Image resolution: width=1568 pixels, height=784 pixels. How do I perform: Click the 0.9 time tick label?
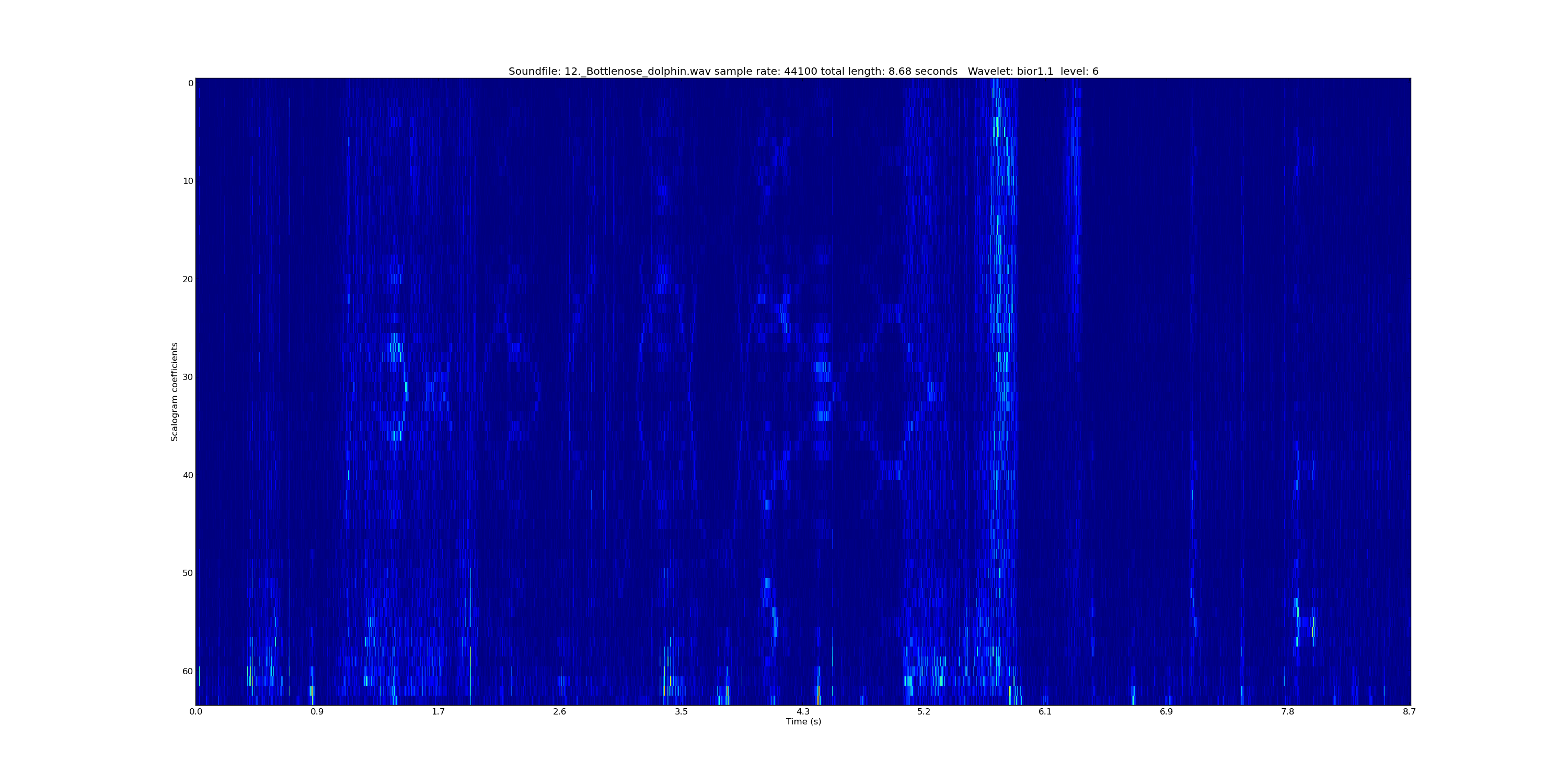[317, 711]
